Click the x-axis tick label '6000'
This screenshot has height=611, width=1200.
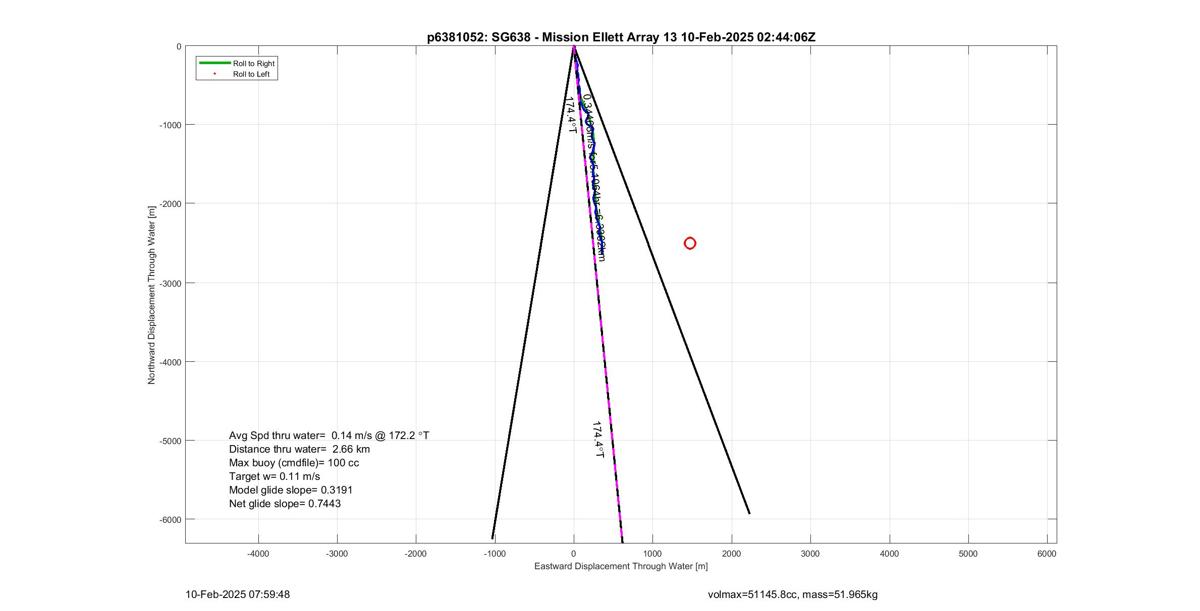(x=1047, y=553)
